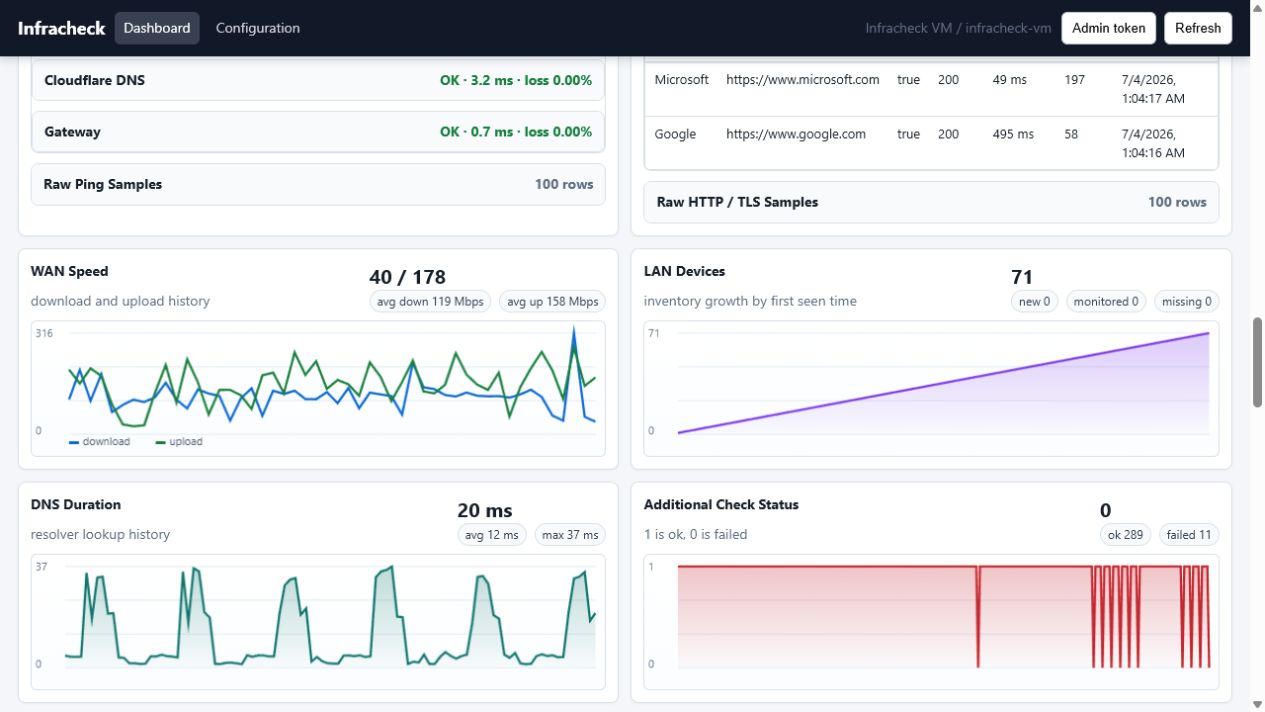Open the Dashboard tab

(157, 28)
